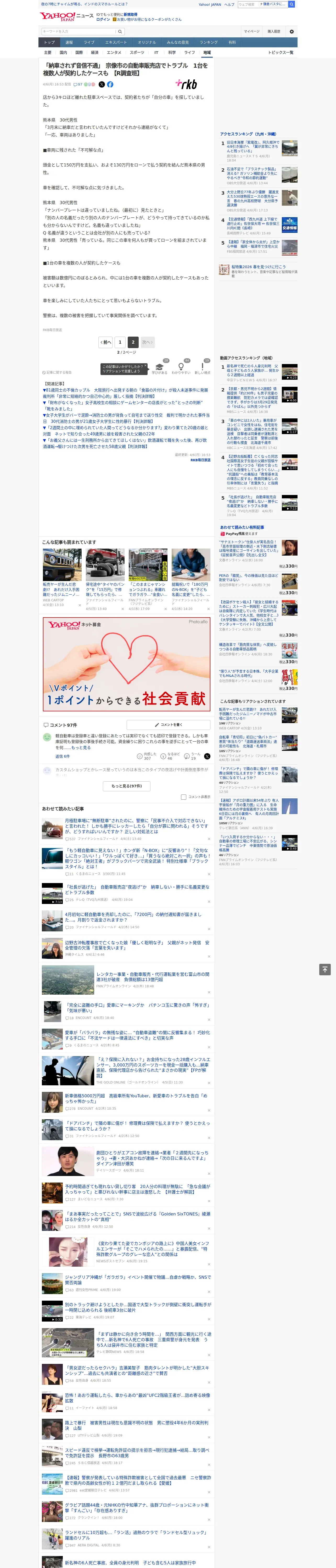Click the RKB毎日放送 source link
This screenshot has width=336, height=1568.
click(x=201, y=460)
